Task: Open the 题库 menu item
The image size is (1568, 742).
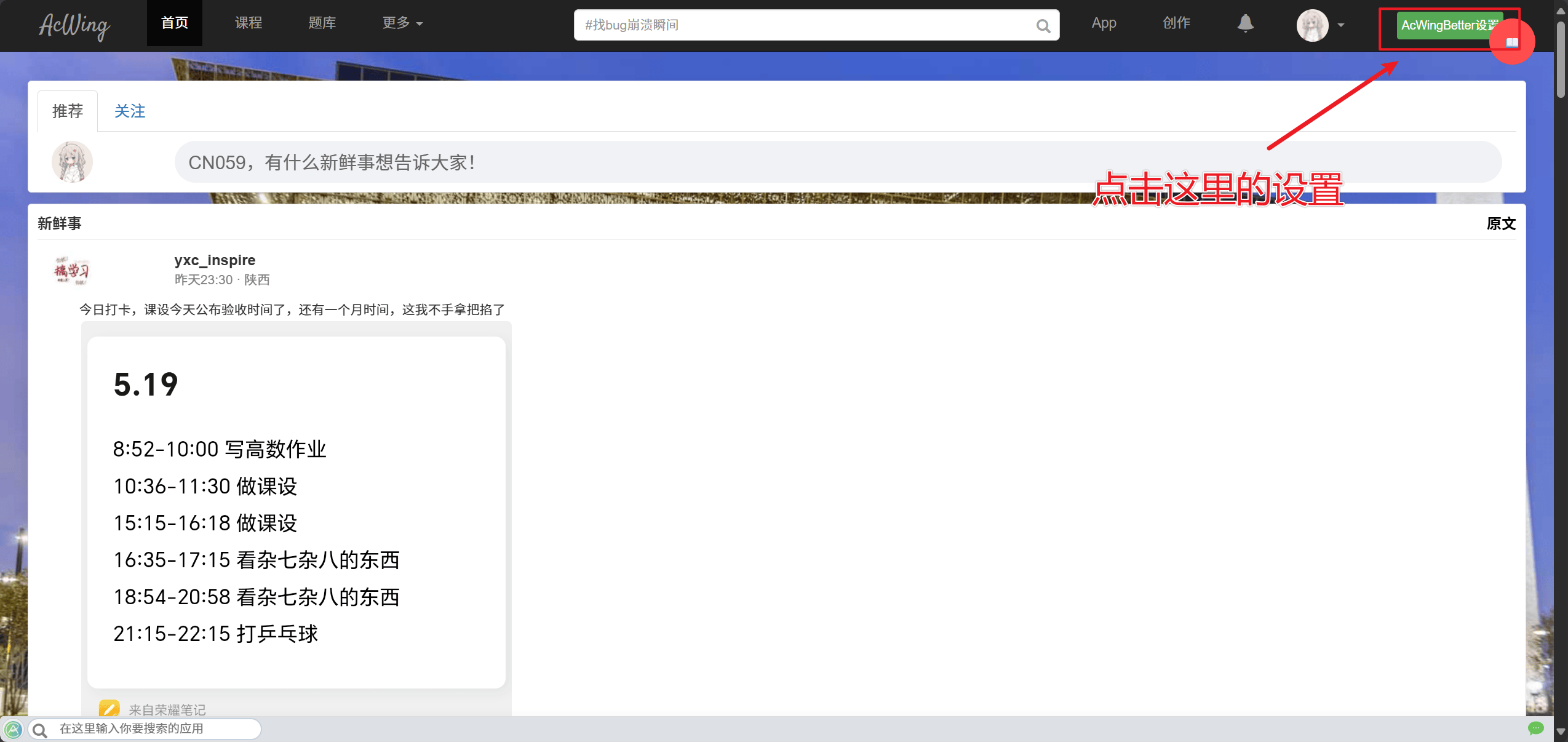Action: (322, 23)
